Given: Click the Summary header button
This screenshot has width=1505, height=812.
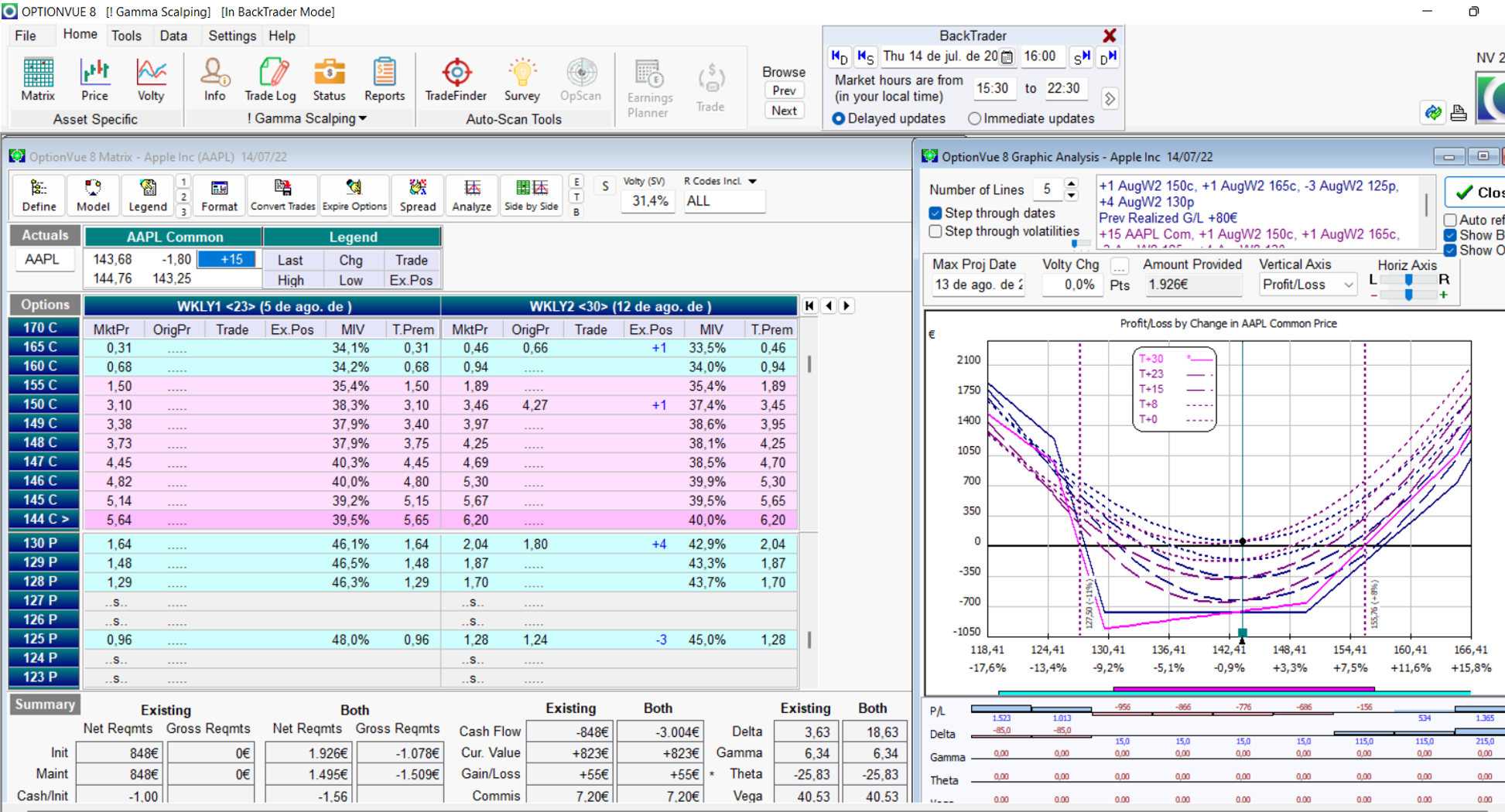Looking at the screenshot, I should pyautogui.click(x=45, y=705).
